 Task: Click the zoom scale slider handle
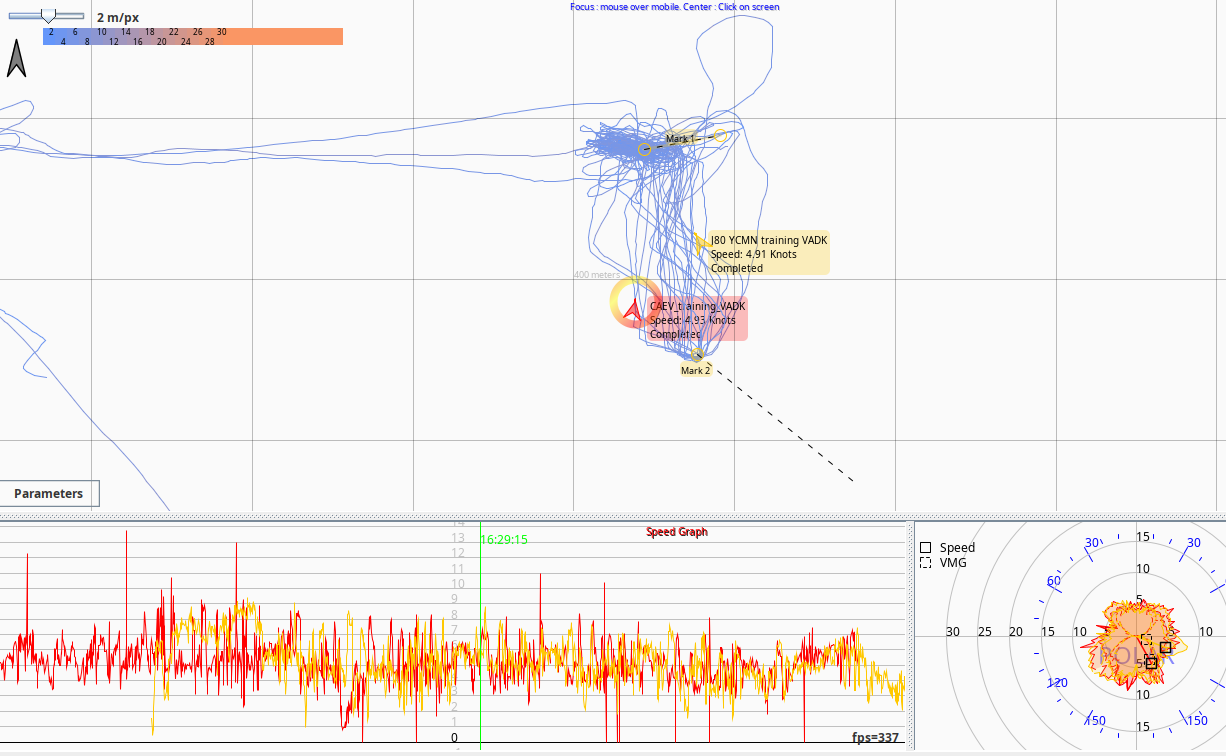[x=48, y=15]
